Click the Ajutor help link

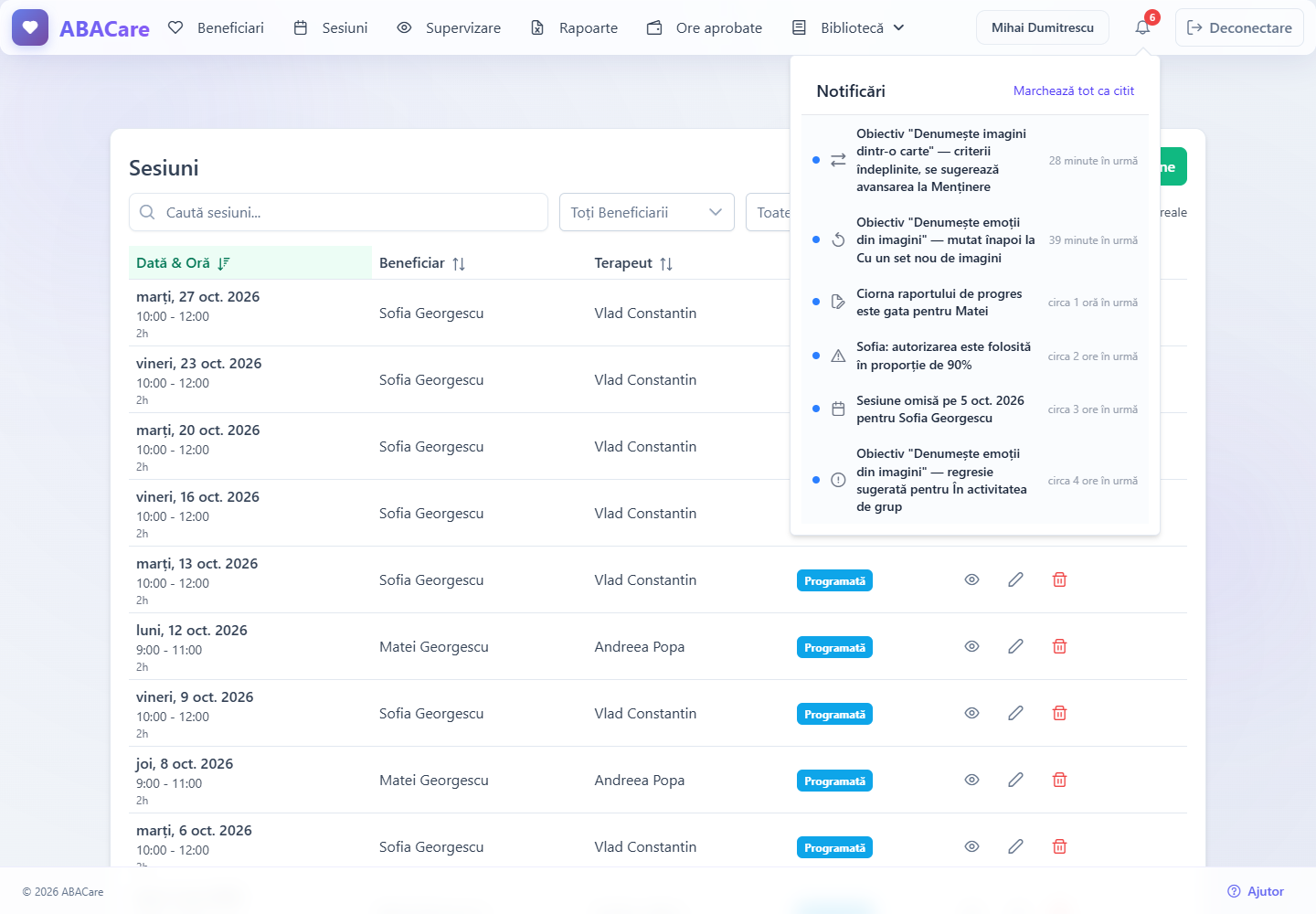(1256, 891)
